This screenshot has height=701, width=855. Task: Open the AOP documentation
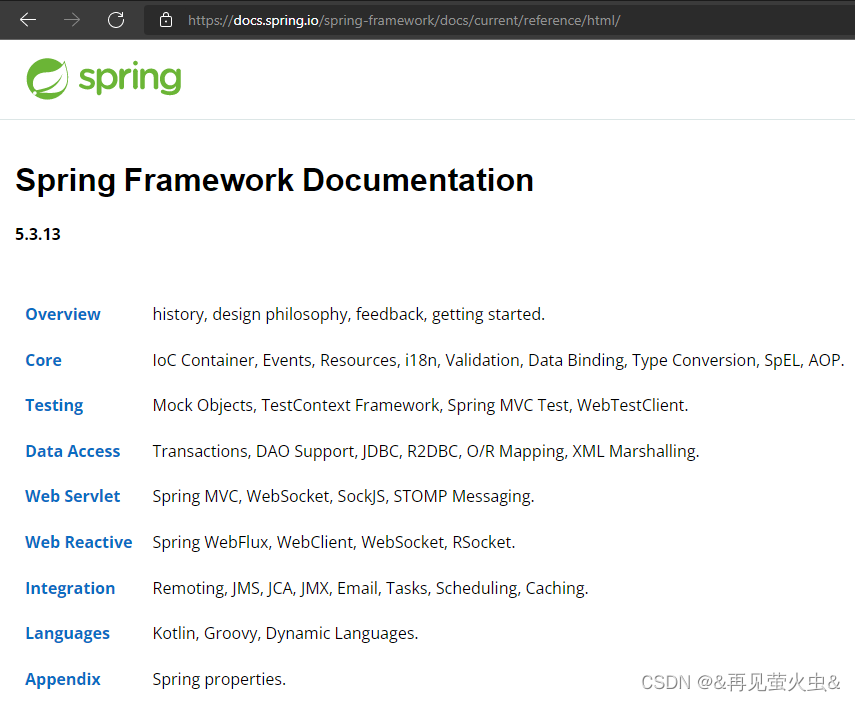pyautogui.click(x=826, y=360)
